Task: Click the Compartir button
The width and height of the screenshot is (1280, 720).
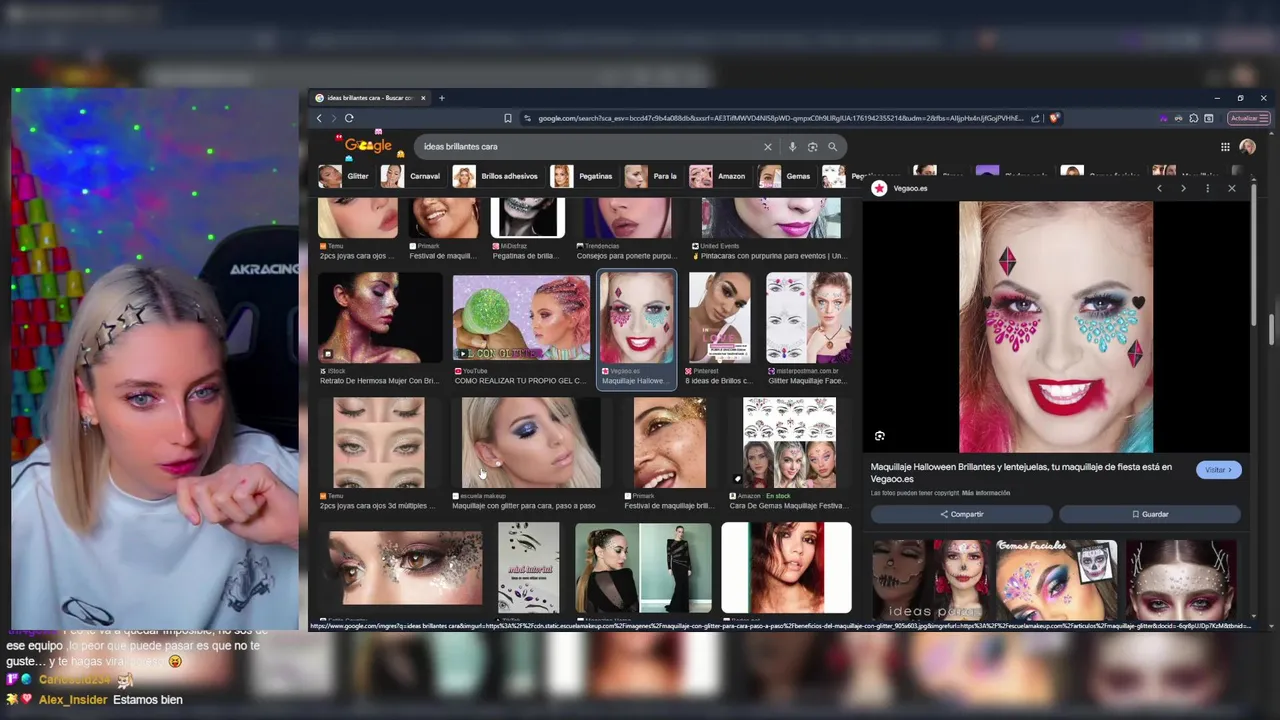Action: click(x=961, y=514)
